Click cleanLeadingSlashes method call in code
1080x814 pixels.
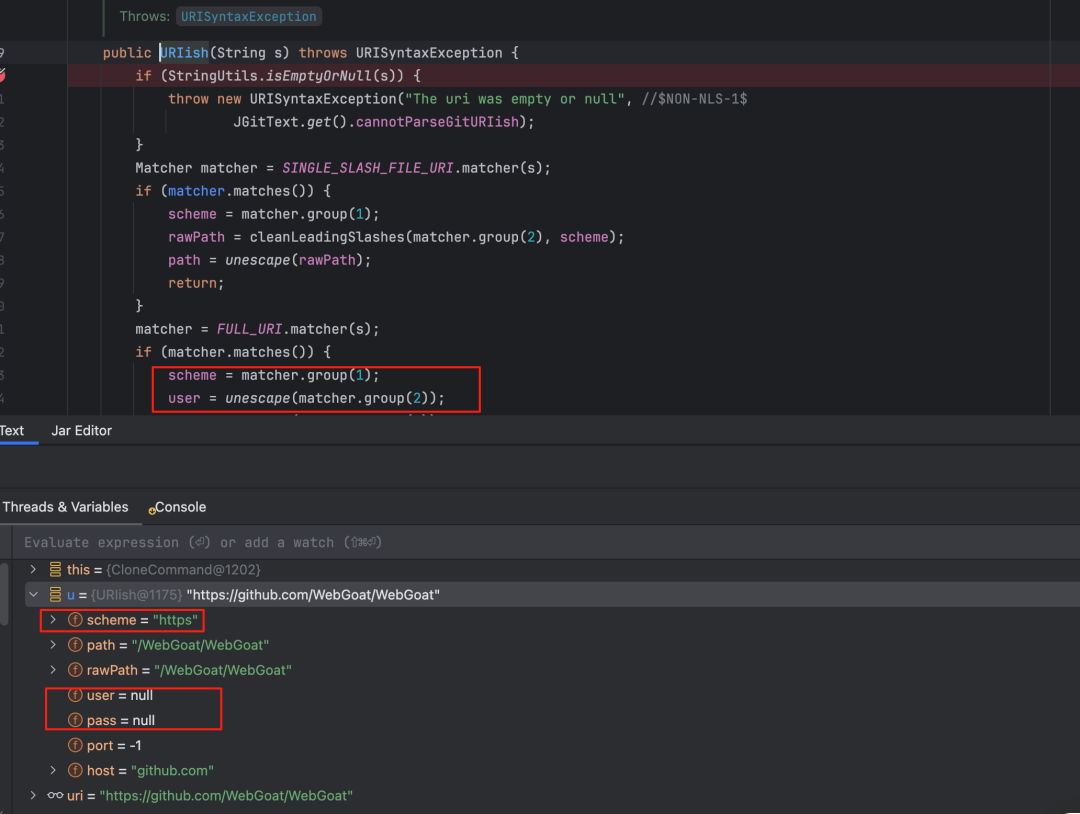[x=326, y=237]
